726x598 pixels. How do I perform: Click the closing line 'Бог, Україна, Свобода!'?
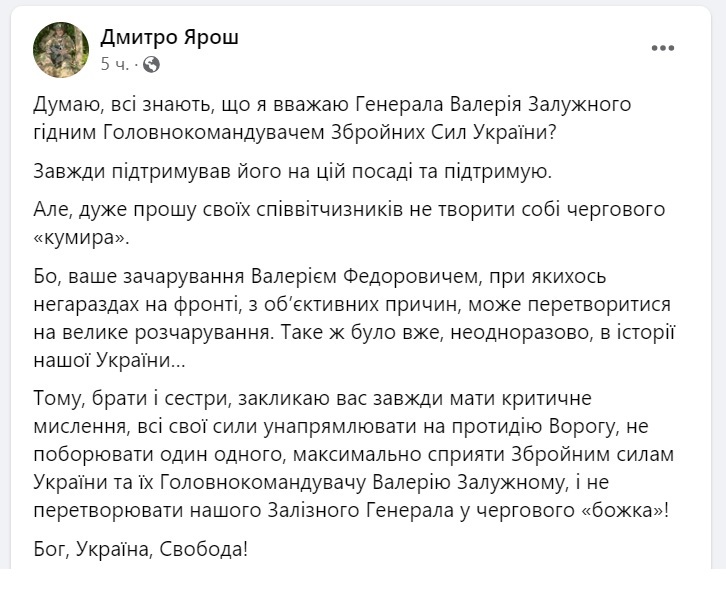click(141, 549)
